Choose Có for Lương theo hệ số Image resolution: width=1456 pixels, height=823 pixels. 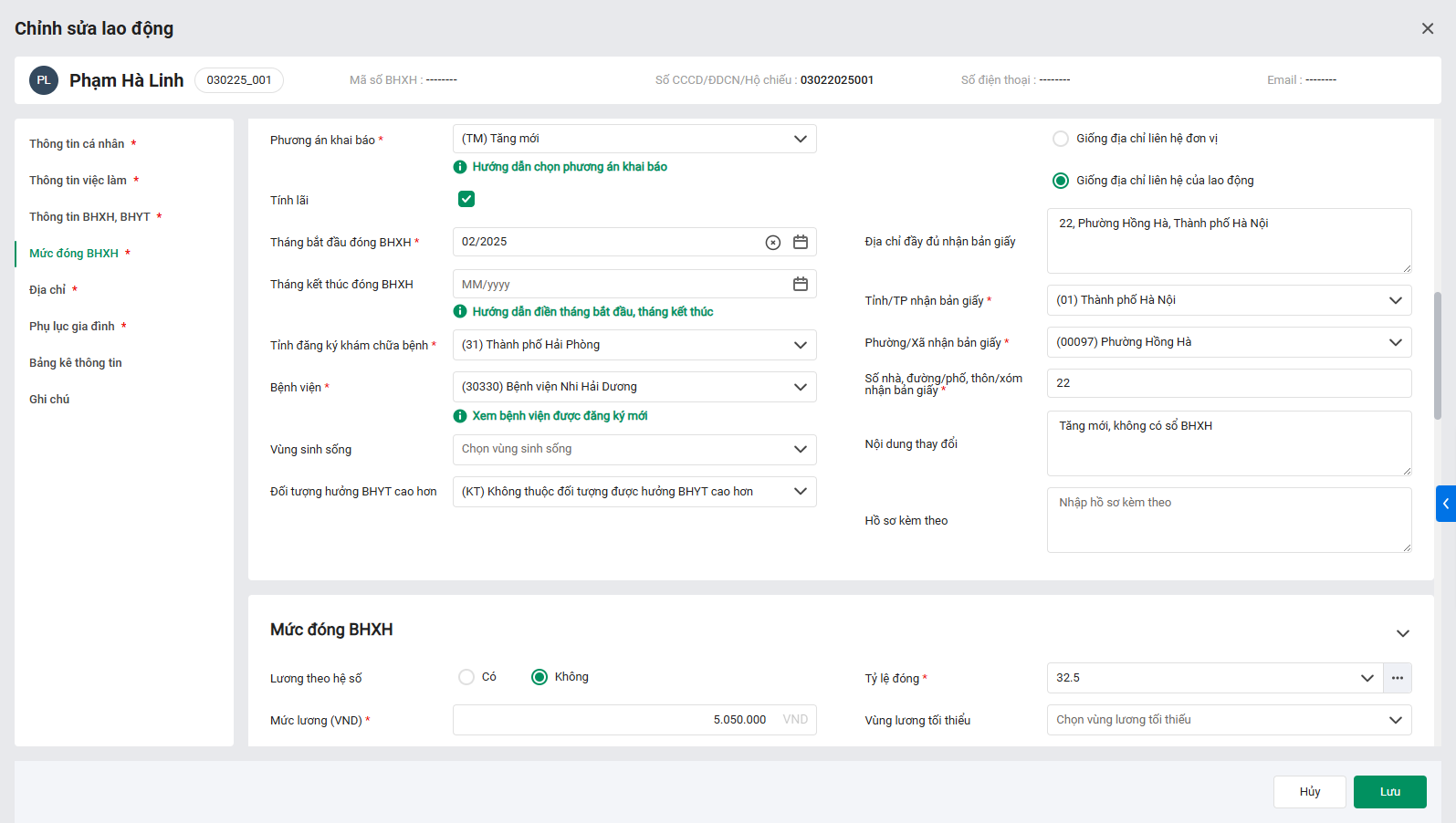coord(466,677)
